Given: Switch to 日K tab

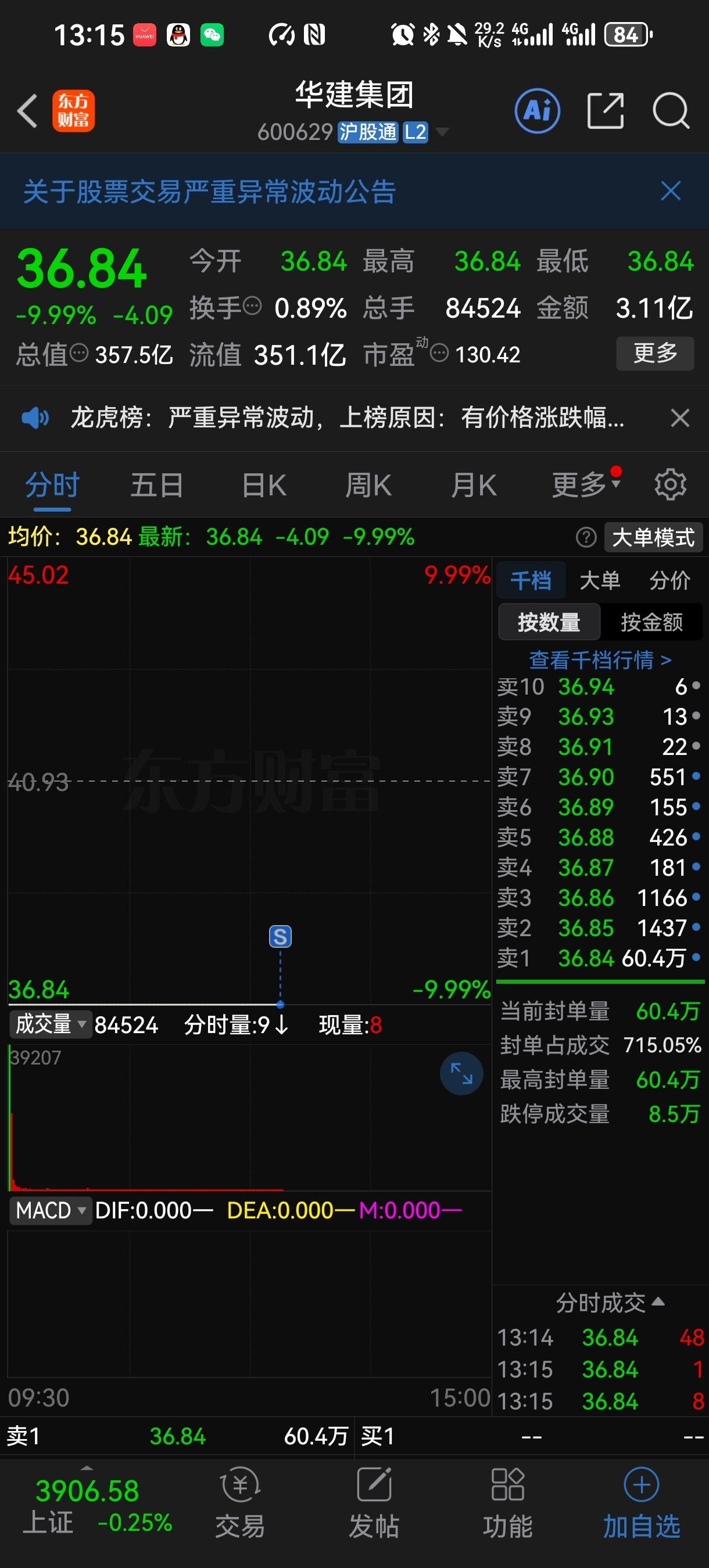Looking at the screenshot, I should (264, 485).
